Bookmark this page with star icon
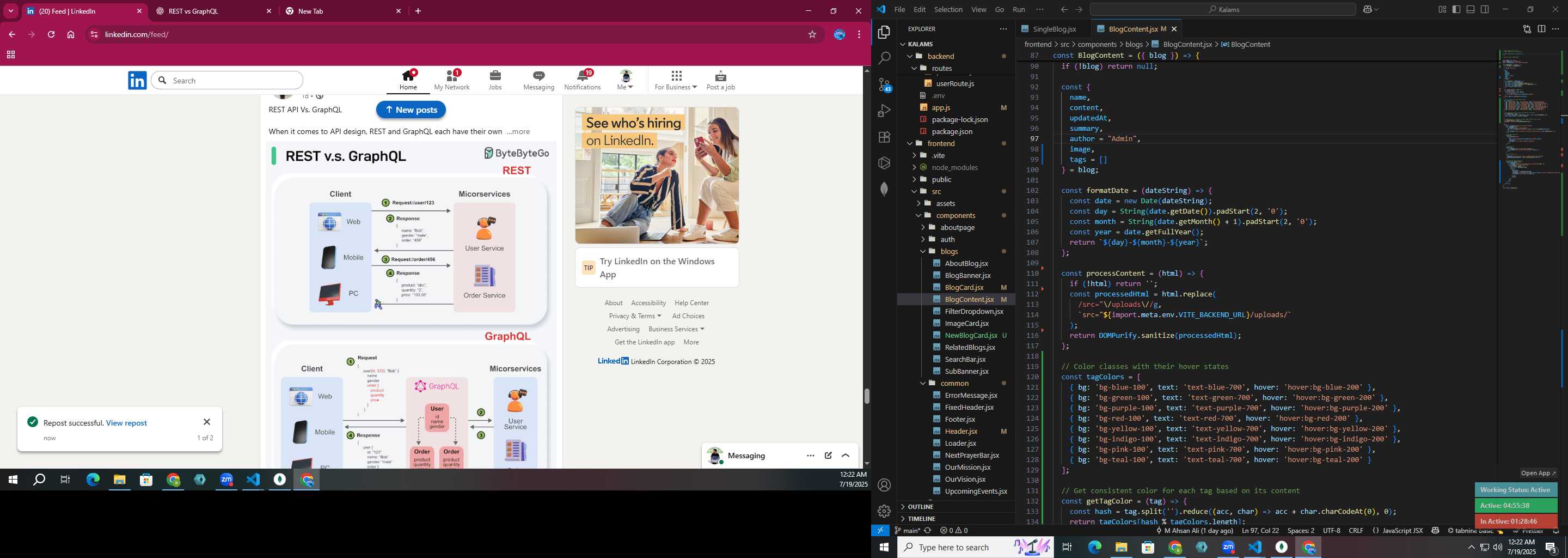Viewport: 1568px width, 558px height. click(x=812, y=35)
